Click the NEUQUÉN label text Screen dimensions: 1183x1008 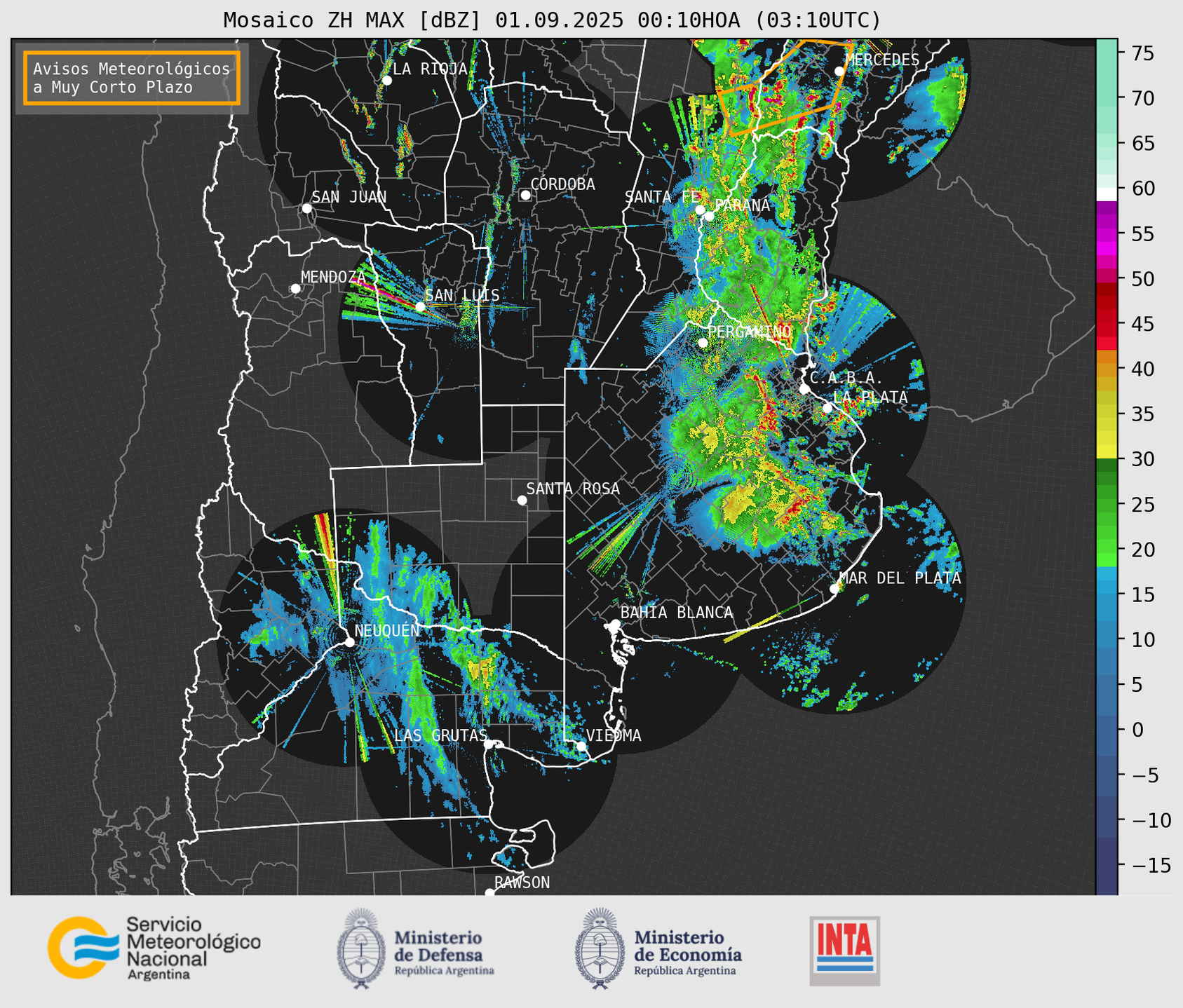point(387,630)
